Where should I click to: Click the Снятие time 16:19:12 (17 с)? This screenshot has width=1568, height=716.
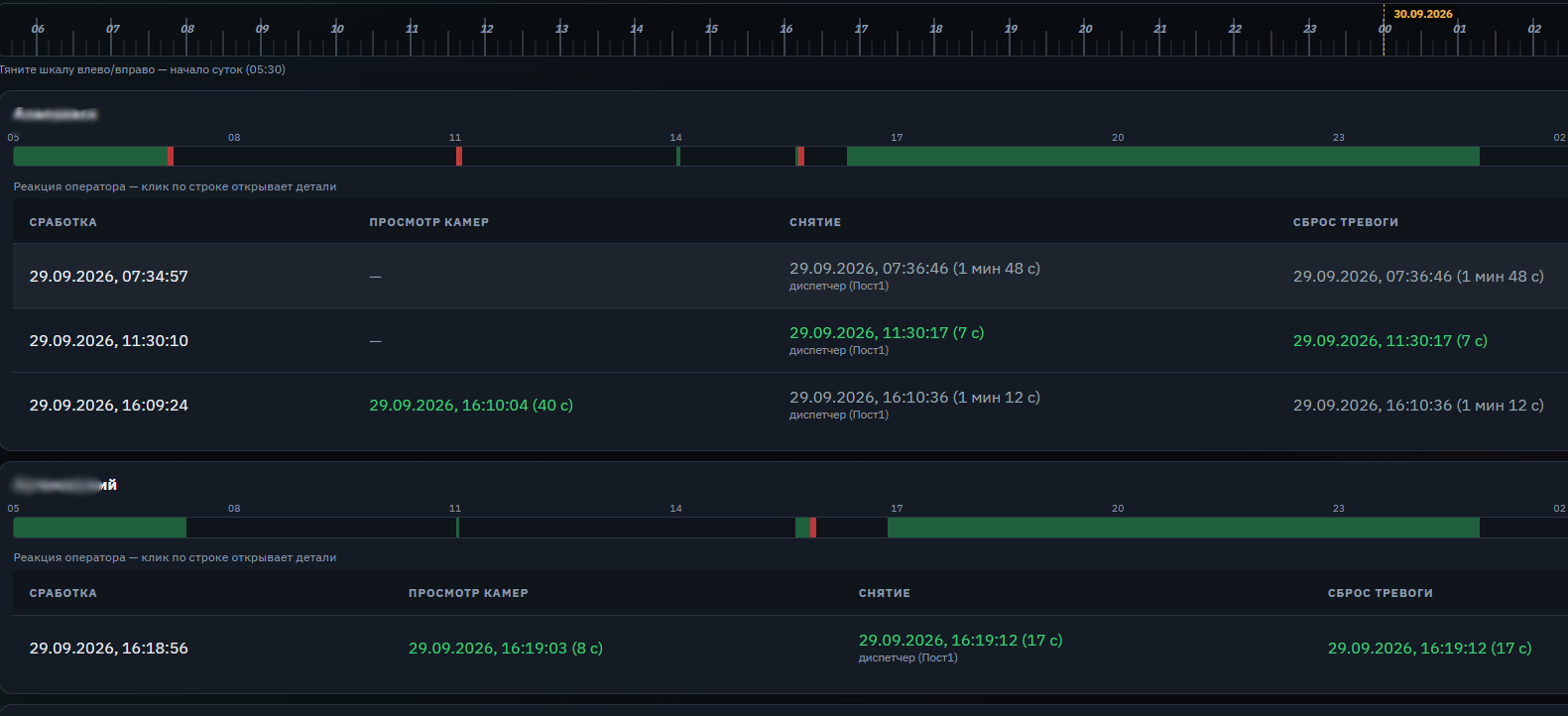point(960,640)
